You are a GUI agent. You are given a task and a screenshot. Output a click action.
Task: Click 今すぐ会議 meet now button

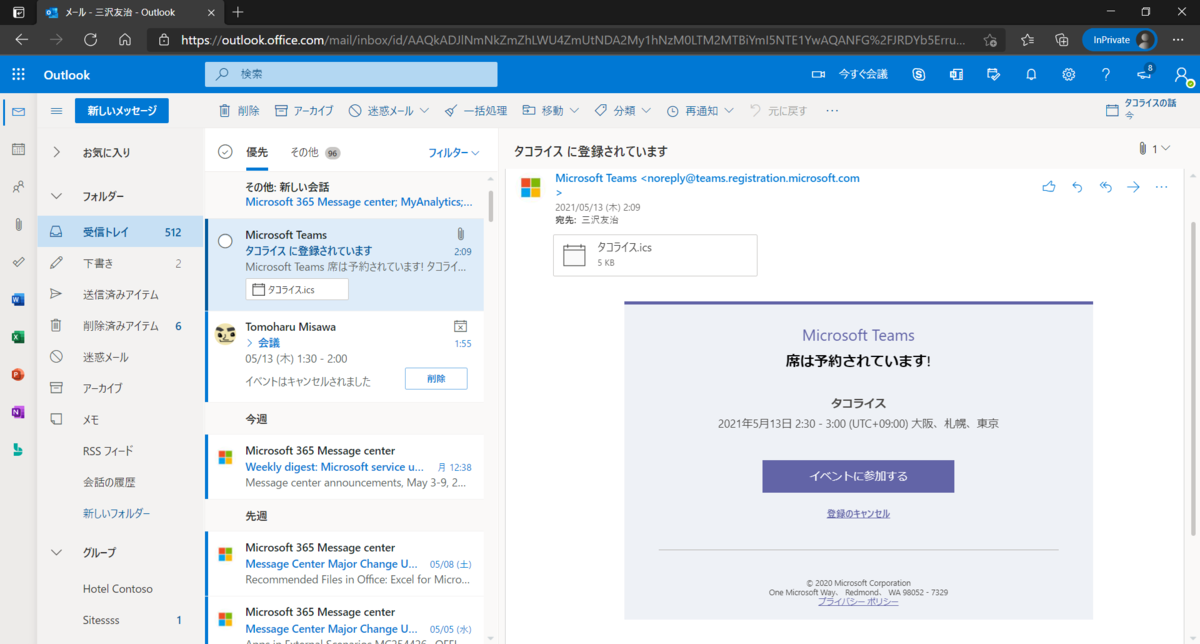[x=849, y=75]
